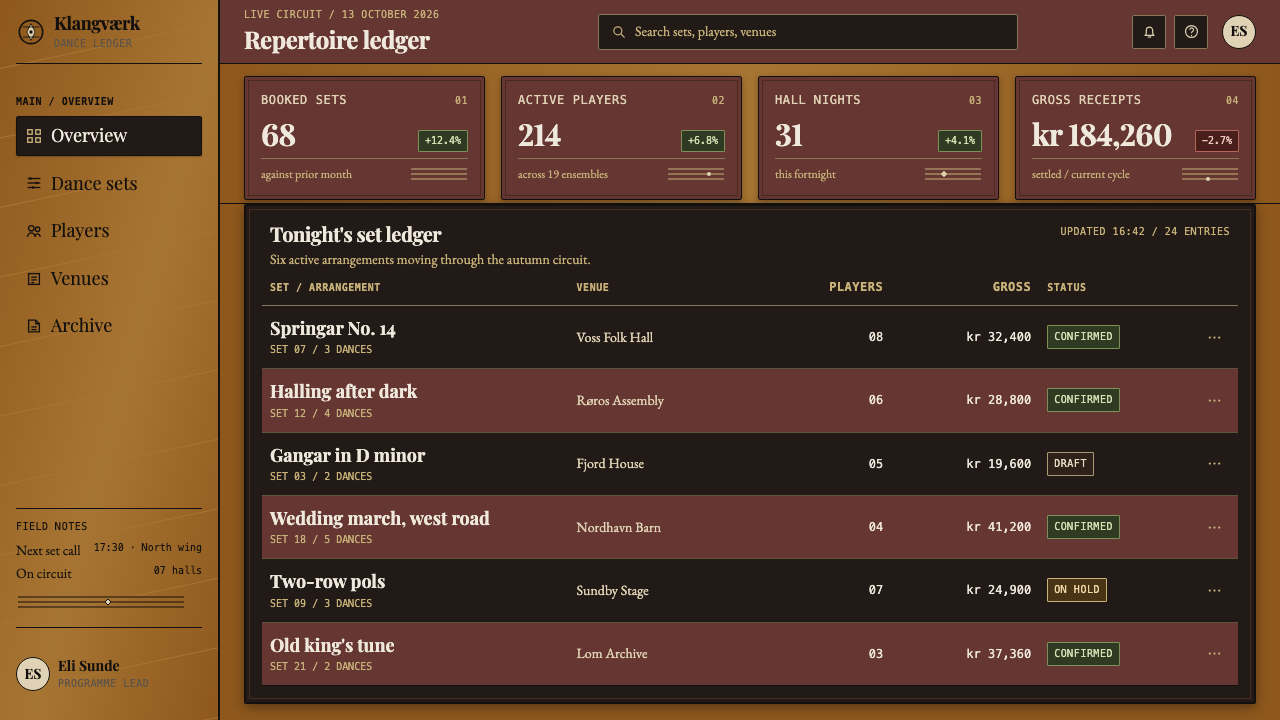Click gross amount kr 24,900
This screenshot has width=1280, height=720.
998,590
